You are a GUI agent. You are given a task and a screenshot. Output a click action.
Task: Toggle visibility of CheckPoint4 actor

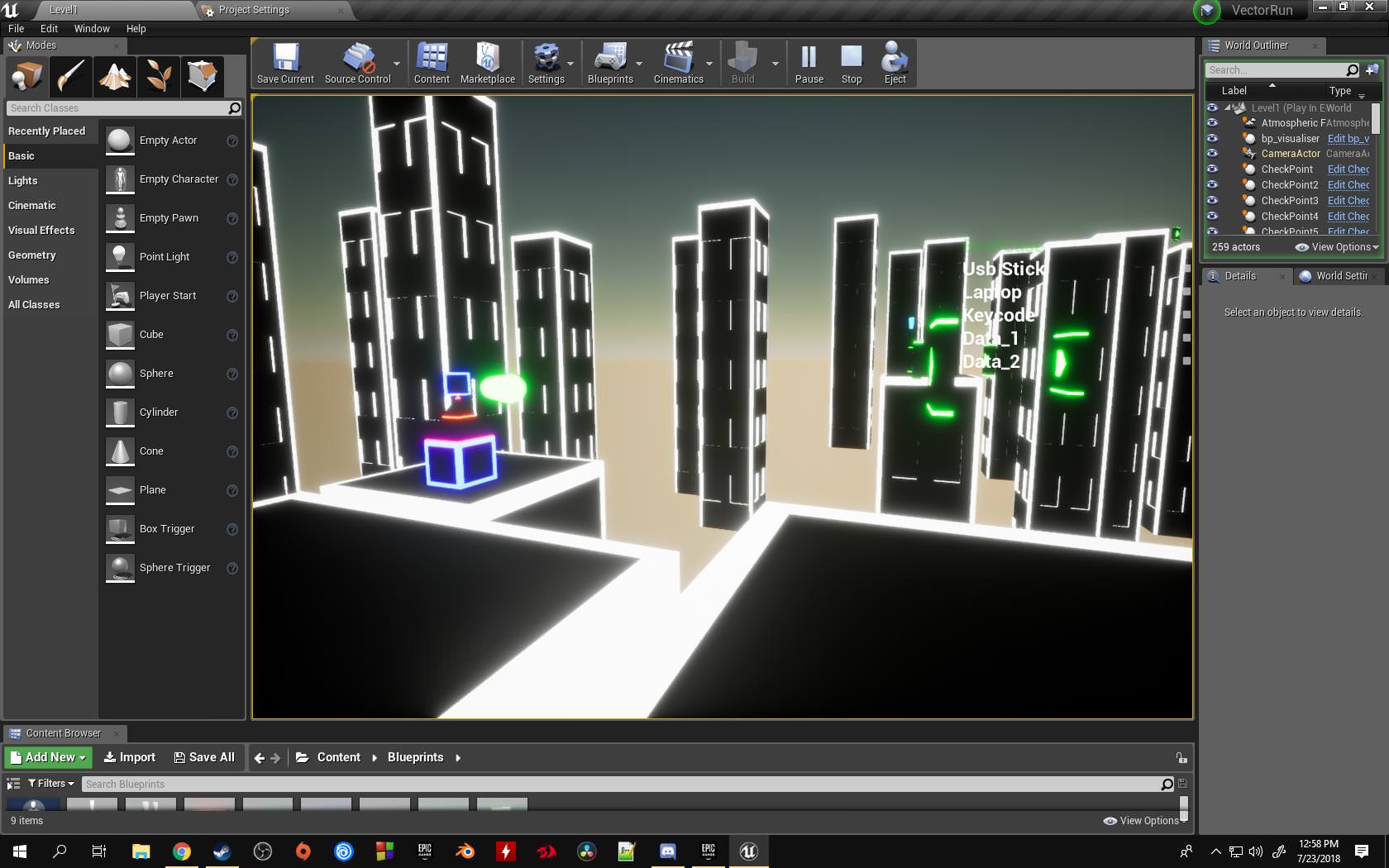click(x=1212, y=216)
